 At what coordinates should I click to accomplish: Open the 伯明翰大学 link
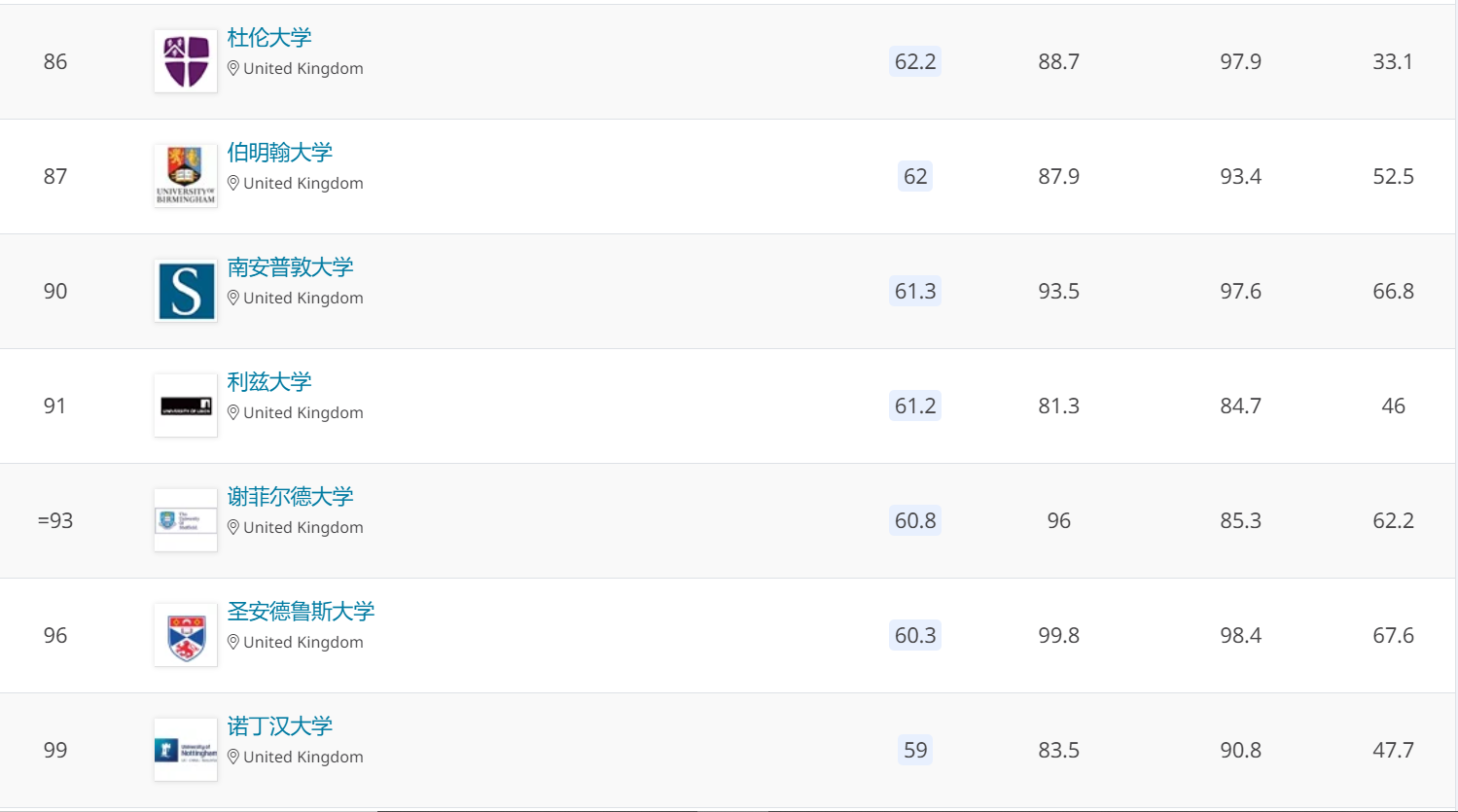(x=280, y=153)
